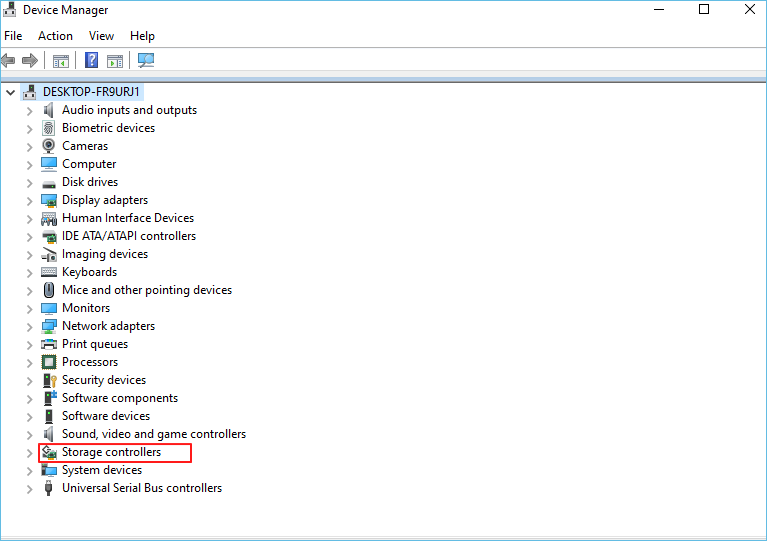Click the IDE ATA/ATAPI controllers icon
Screen dimensions: 767x541
49,236
